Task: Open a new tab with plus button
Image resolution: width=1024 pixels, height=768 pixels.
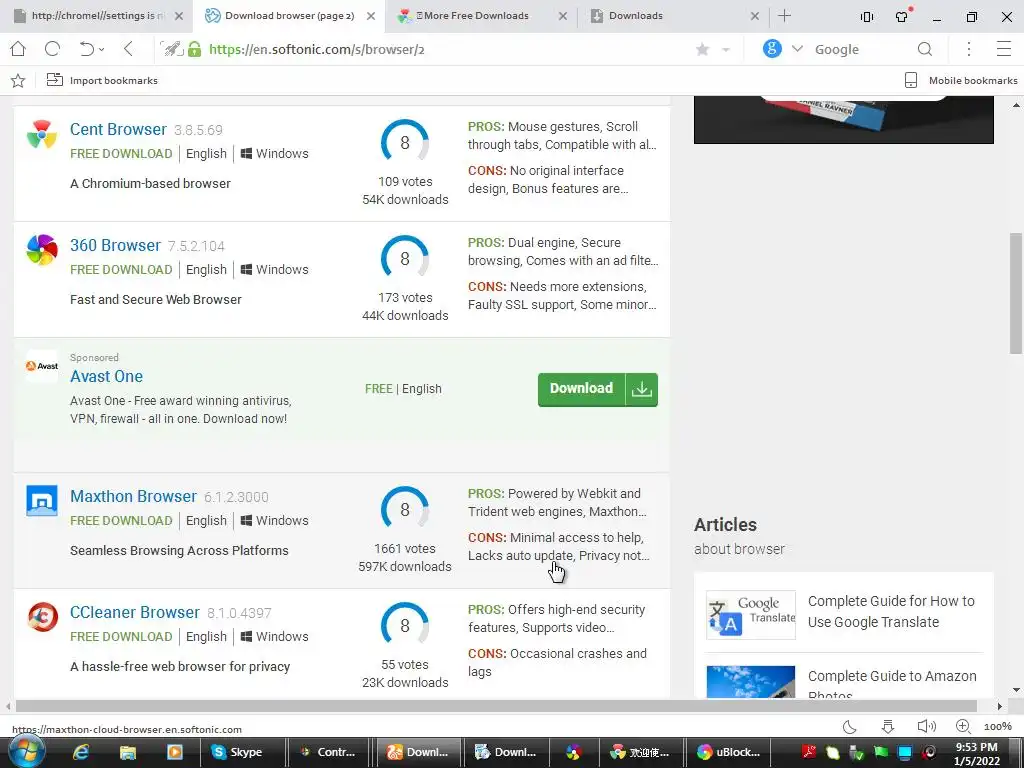Action: pos(785,16)
